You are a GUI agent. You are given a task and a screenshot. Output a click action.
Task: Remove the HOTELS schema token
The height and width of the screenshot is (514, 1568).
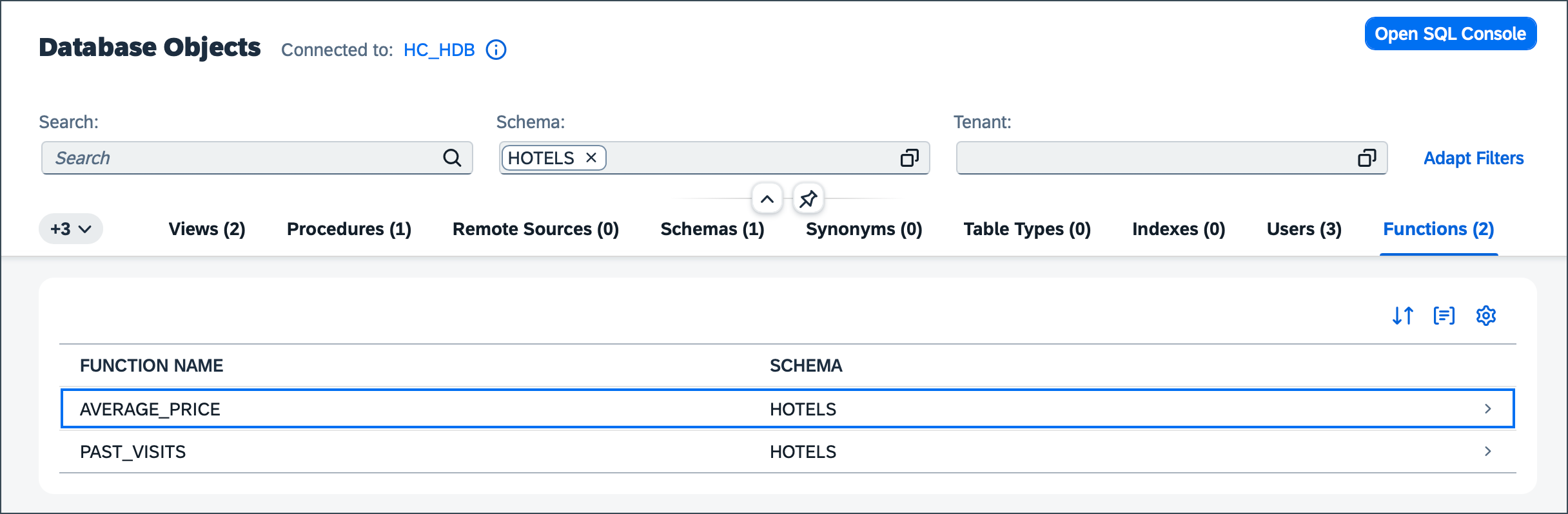pyautogui.click(x=591, y=158)
